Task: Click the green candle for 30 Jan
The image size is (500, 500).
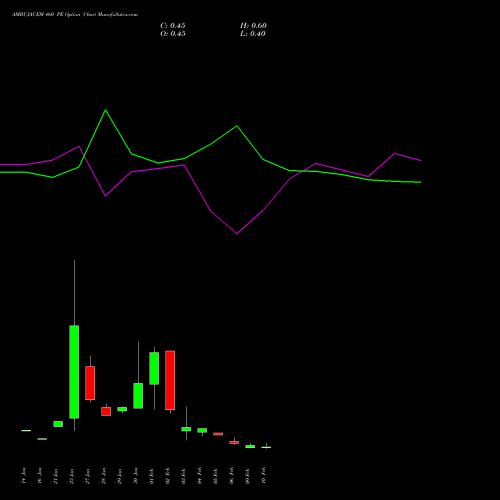Action: click(138, 396)
